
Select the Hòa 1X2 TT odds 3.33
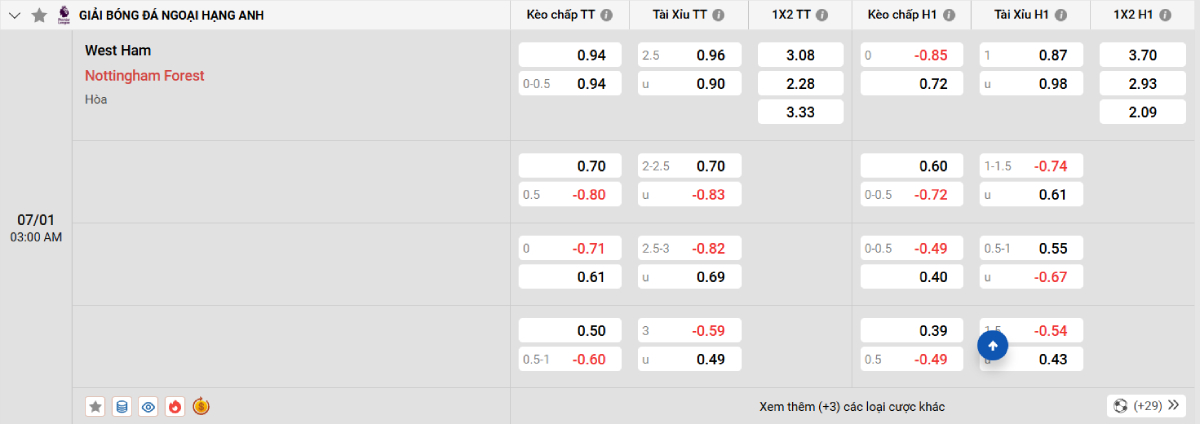(x=800, y=112)
